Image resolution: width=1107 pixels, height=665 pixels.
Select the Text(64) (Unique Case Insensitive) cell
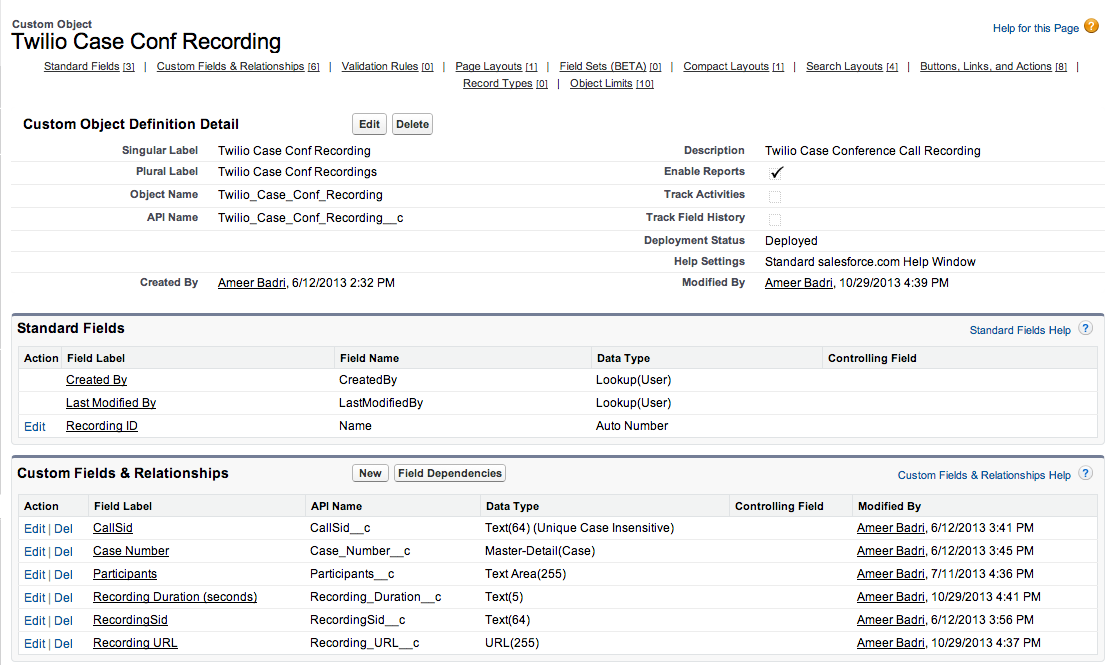click(580, 528)
